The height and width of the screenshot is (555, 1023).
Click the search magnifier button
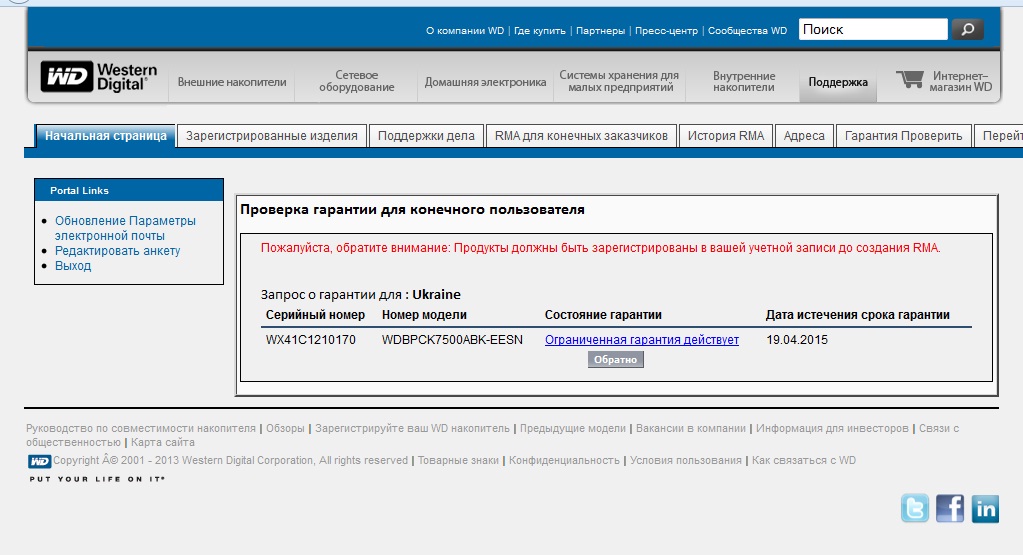(x=968, y=29)
